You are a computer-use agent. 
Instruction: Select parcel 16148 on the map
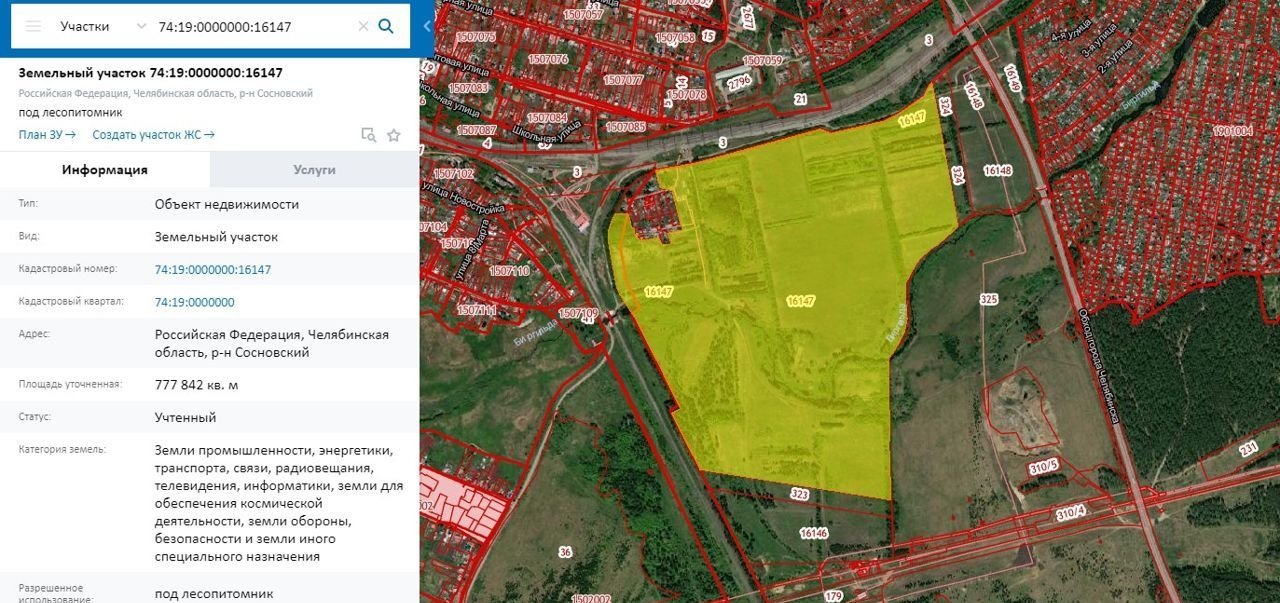[997, 171]
